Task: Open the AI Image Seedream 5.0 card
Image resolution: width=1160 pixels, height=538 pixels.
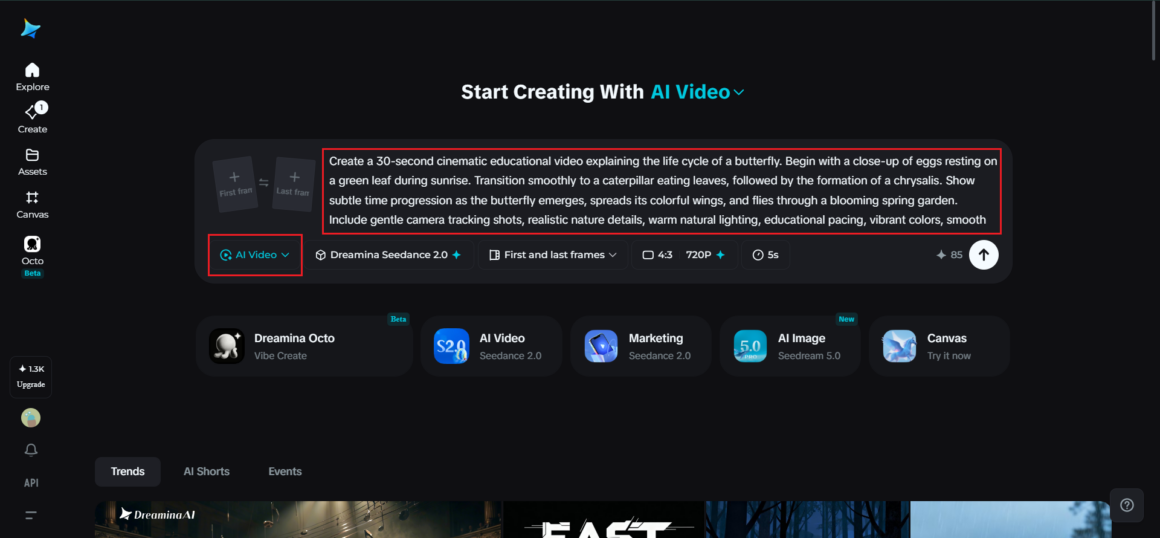Action: [x=790, y=346]
